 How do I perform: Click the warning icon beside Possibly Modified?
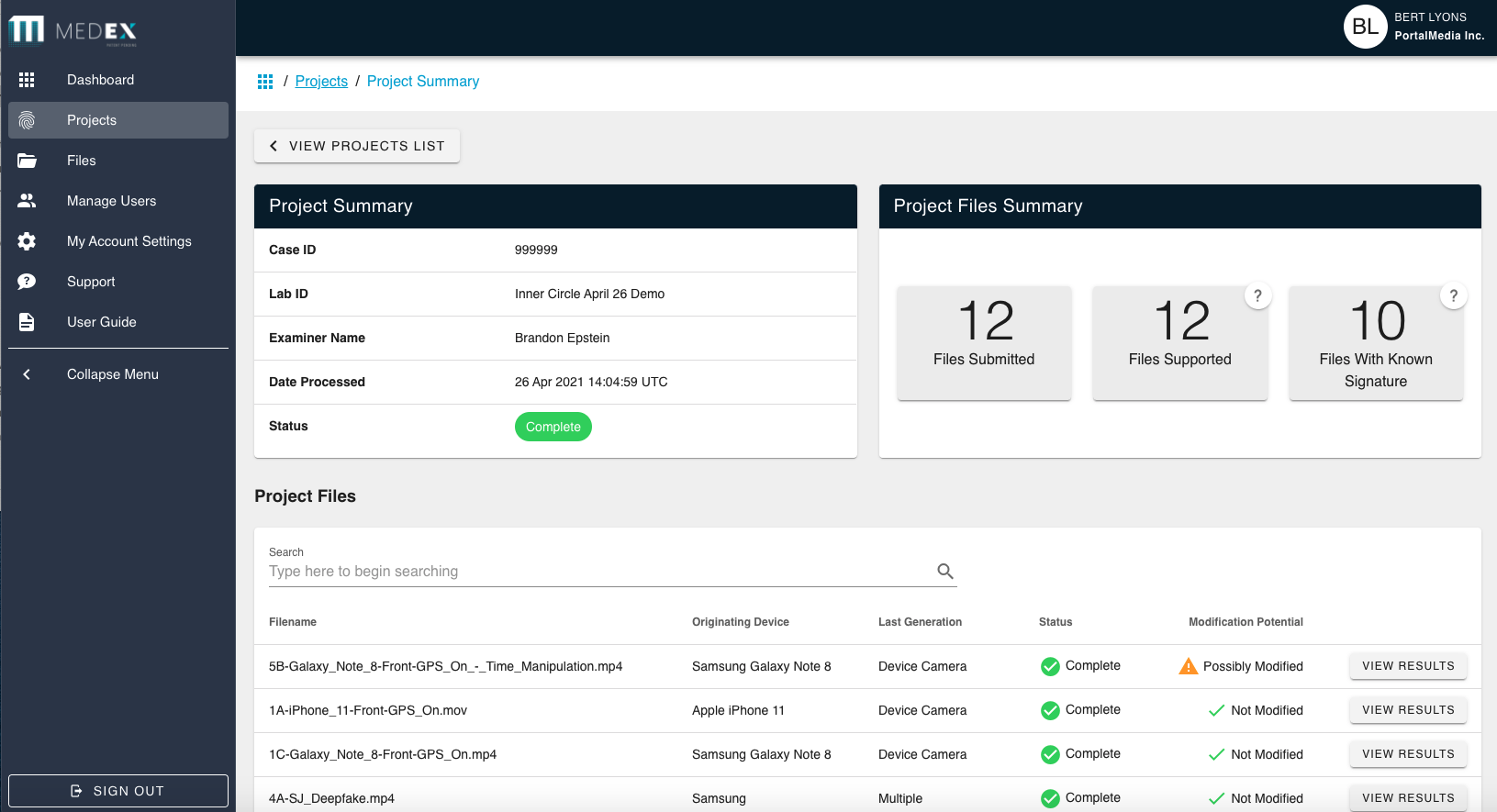point(1189,666)
